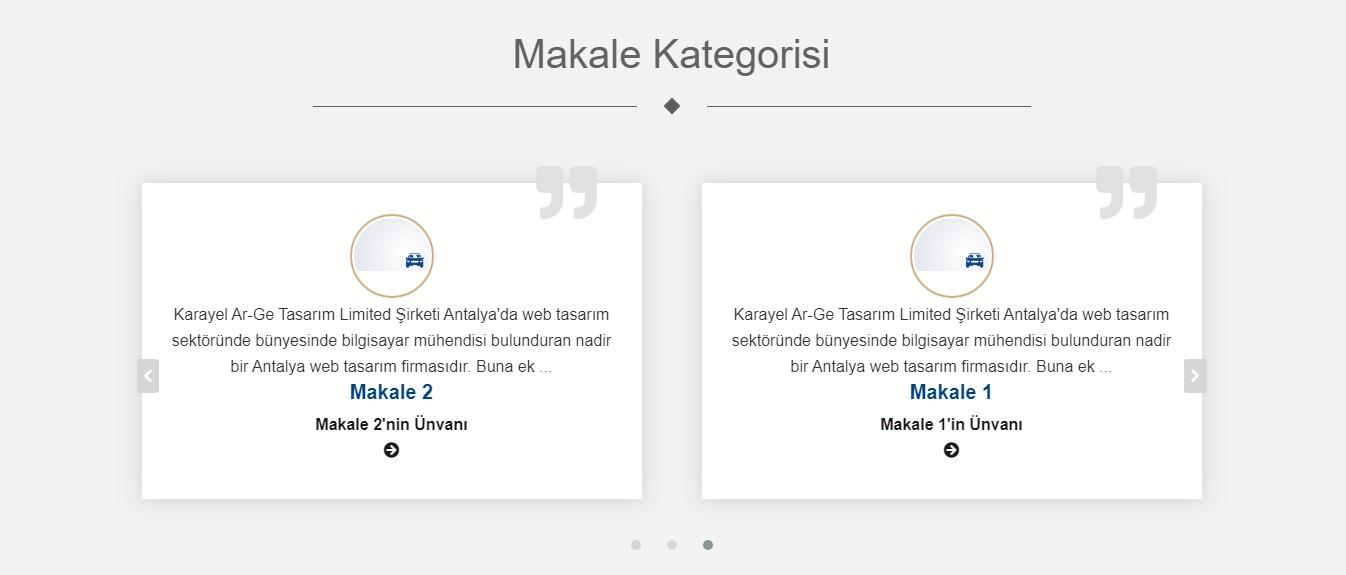Click the Makale 2'nin Ünvanı subtitle
The image size is (1346, 575).
391,424
